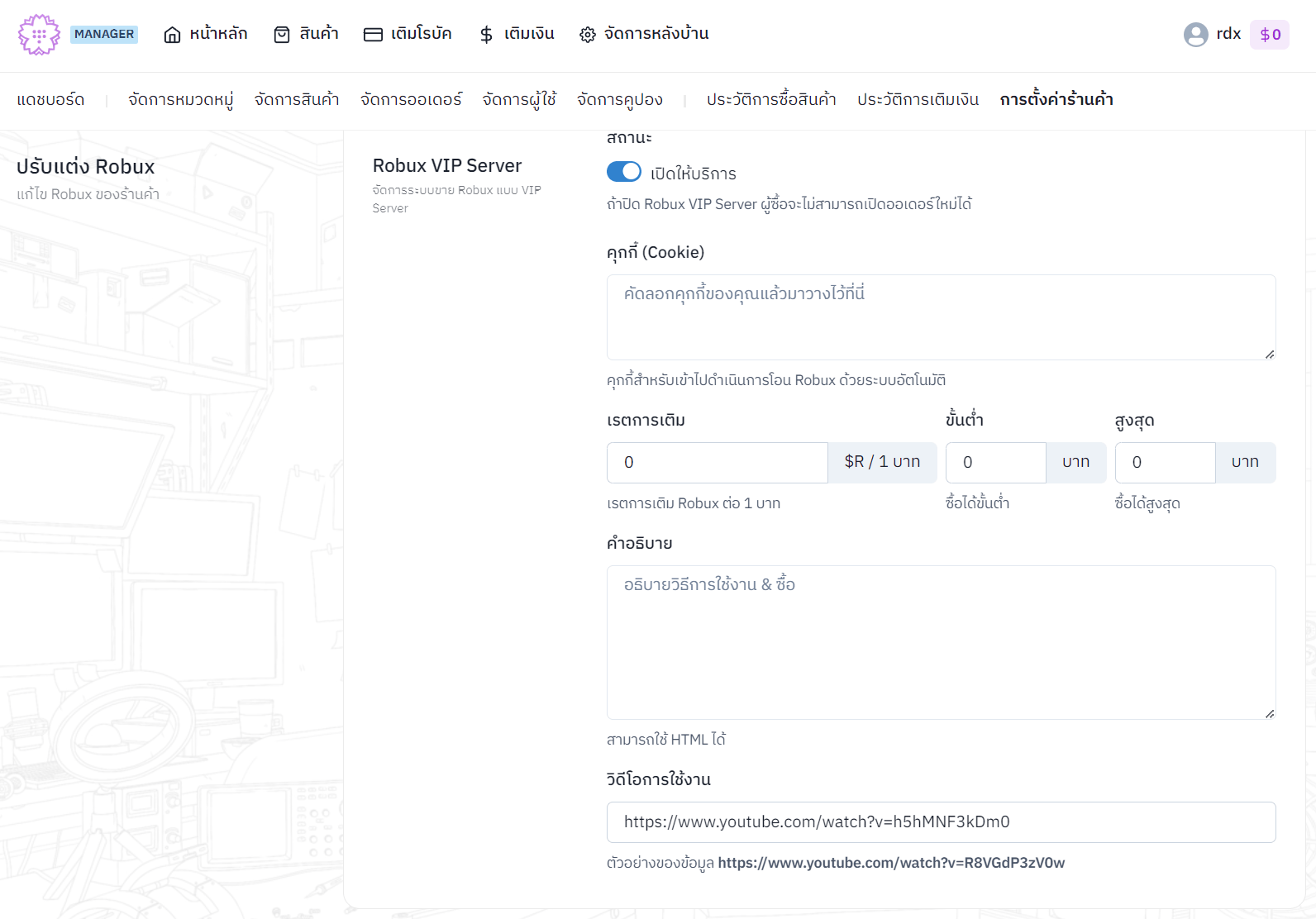The height and width of the screenshot is (919, 1316).
Task: Click the gear icon for จัดการหลังบ้าน
Action: point(587,35)
